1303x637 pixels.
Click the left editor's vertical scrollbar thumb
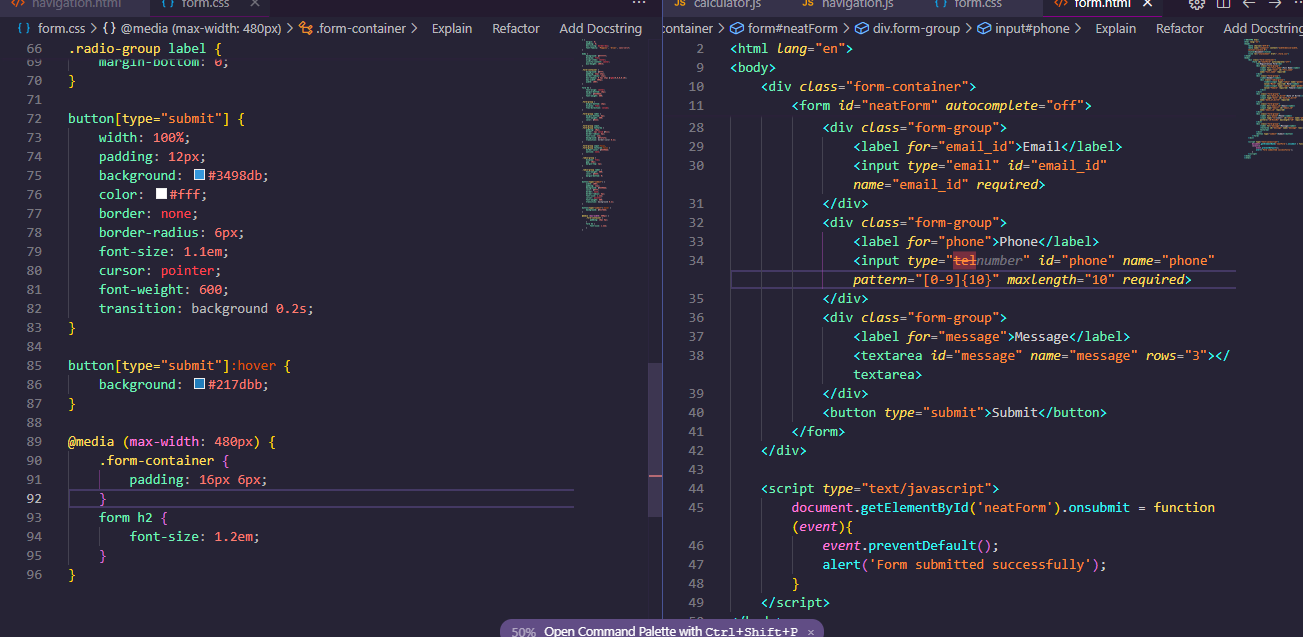coord(655,439)
